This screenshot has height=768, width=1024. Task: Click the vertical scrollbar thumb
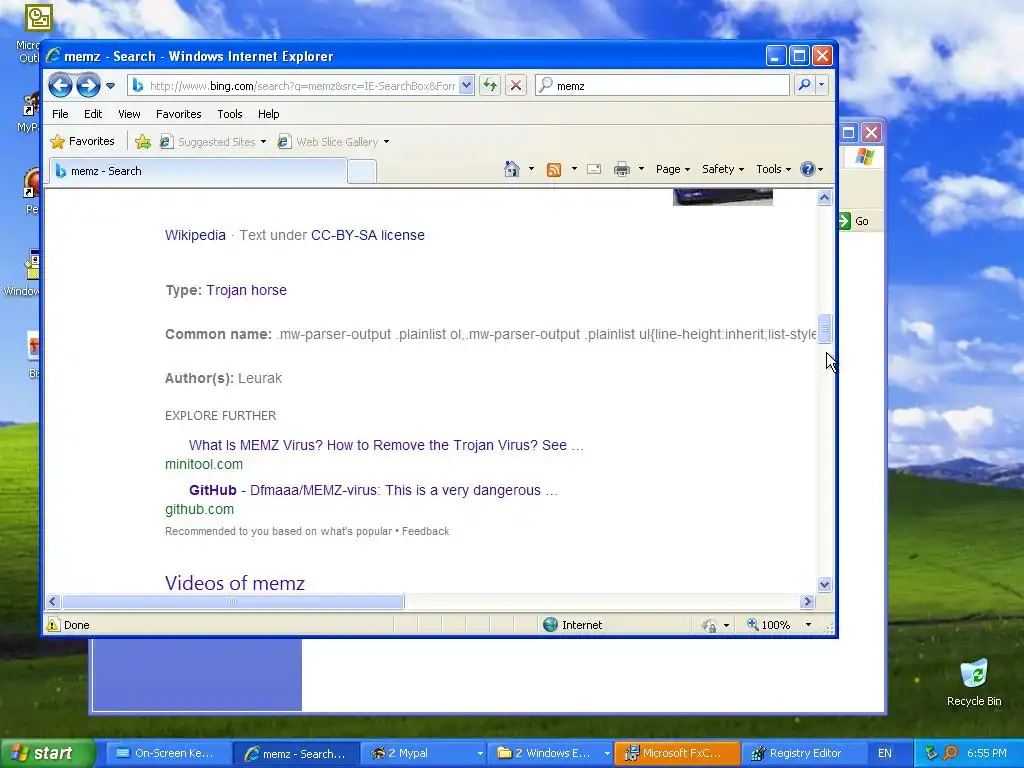(x=824, y=328)
